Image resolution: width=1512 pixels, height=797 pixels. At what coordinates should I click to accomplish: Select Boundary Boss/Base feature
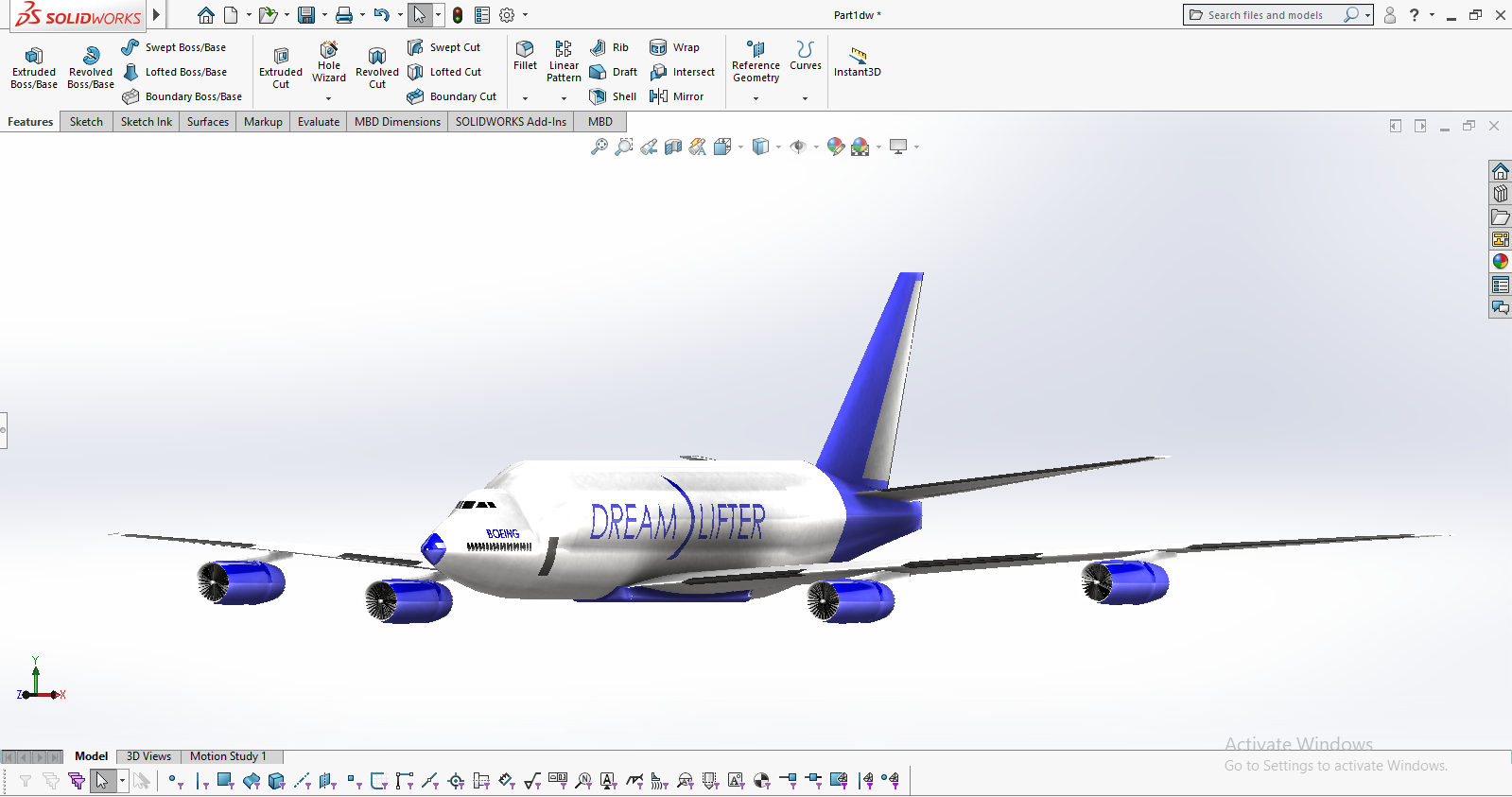182,96
